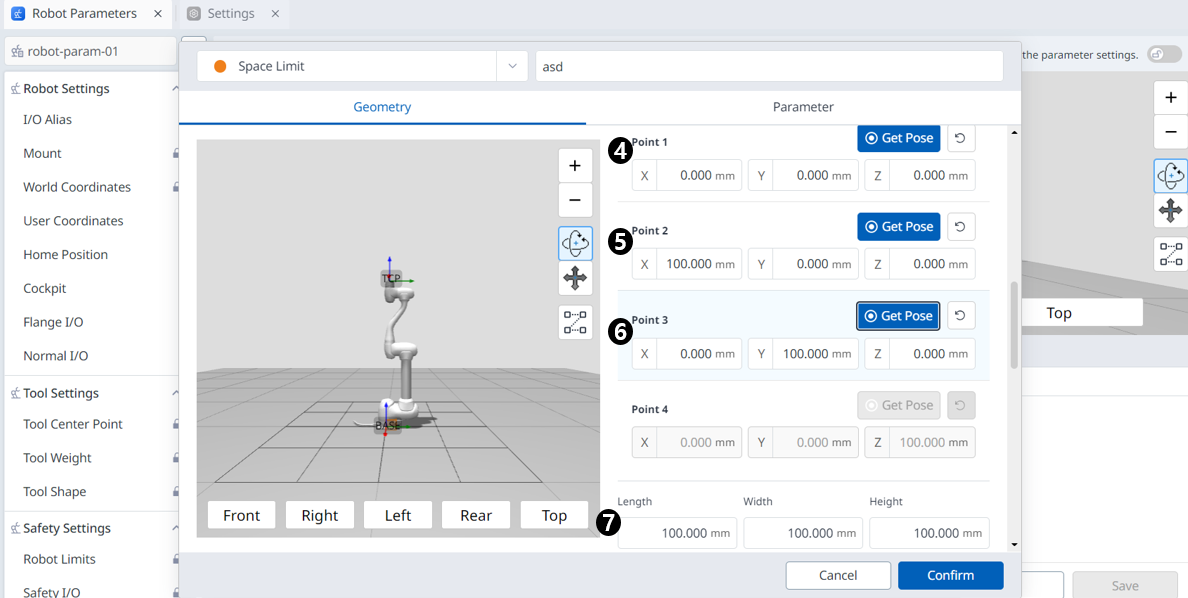The image size is (1188, 598).
Task: Select the rotate view tool in the dialog
Action: click(575, 244)
